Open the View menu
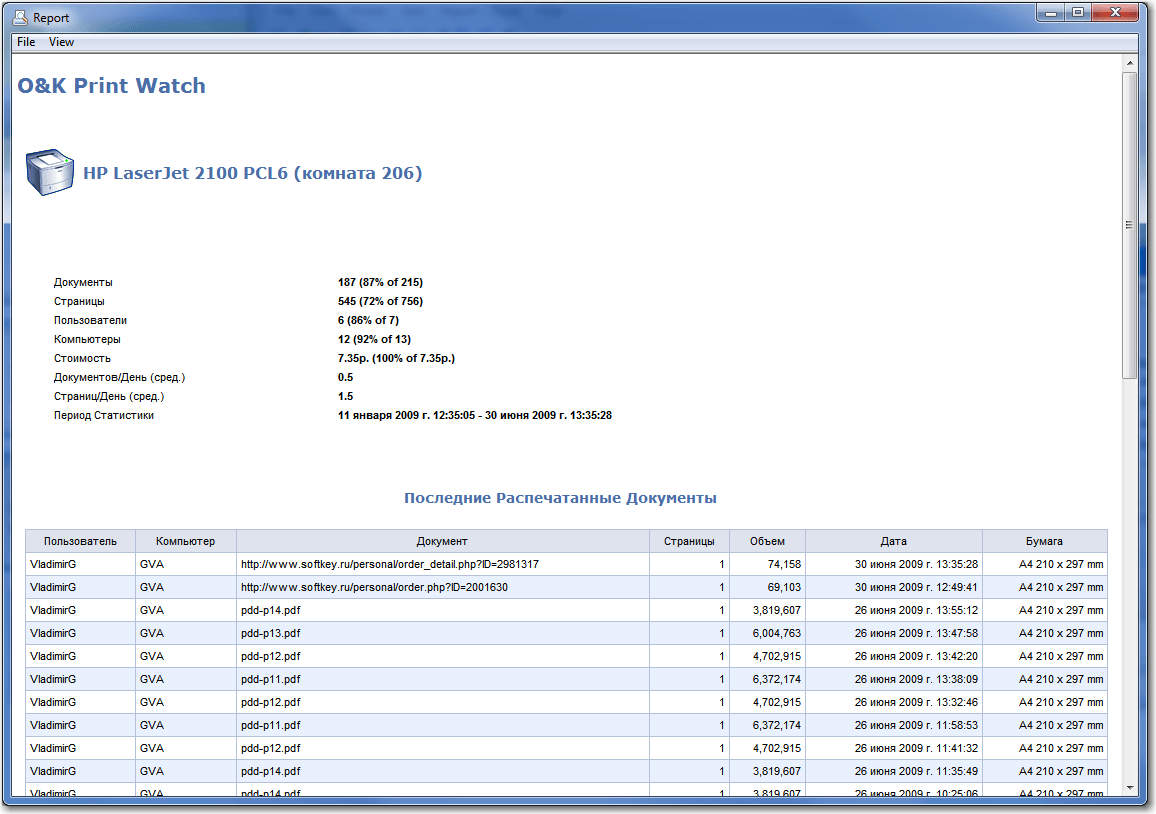Image resolution: width=1156 pixels, height=814 pixels. (61, 42)
